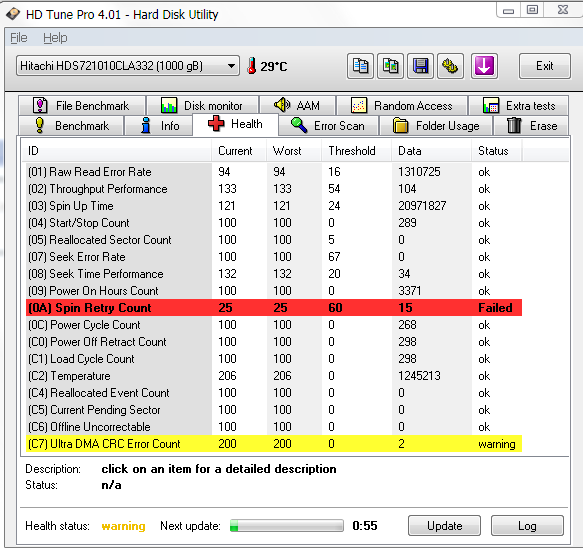Click the Current column header
583x548 pixels.
(239, 151)
